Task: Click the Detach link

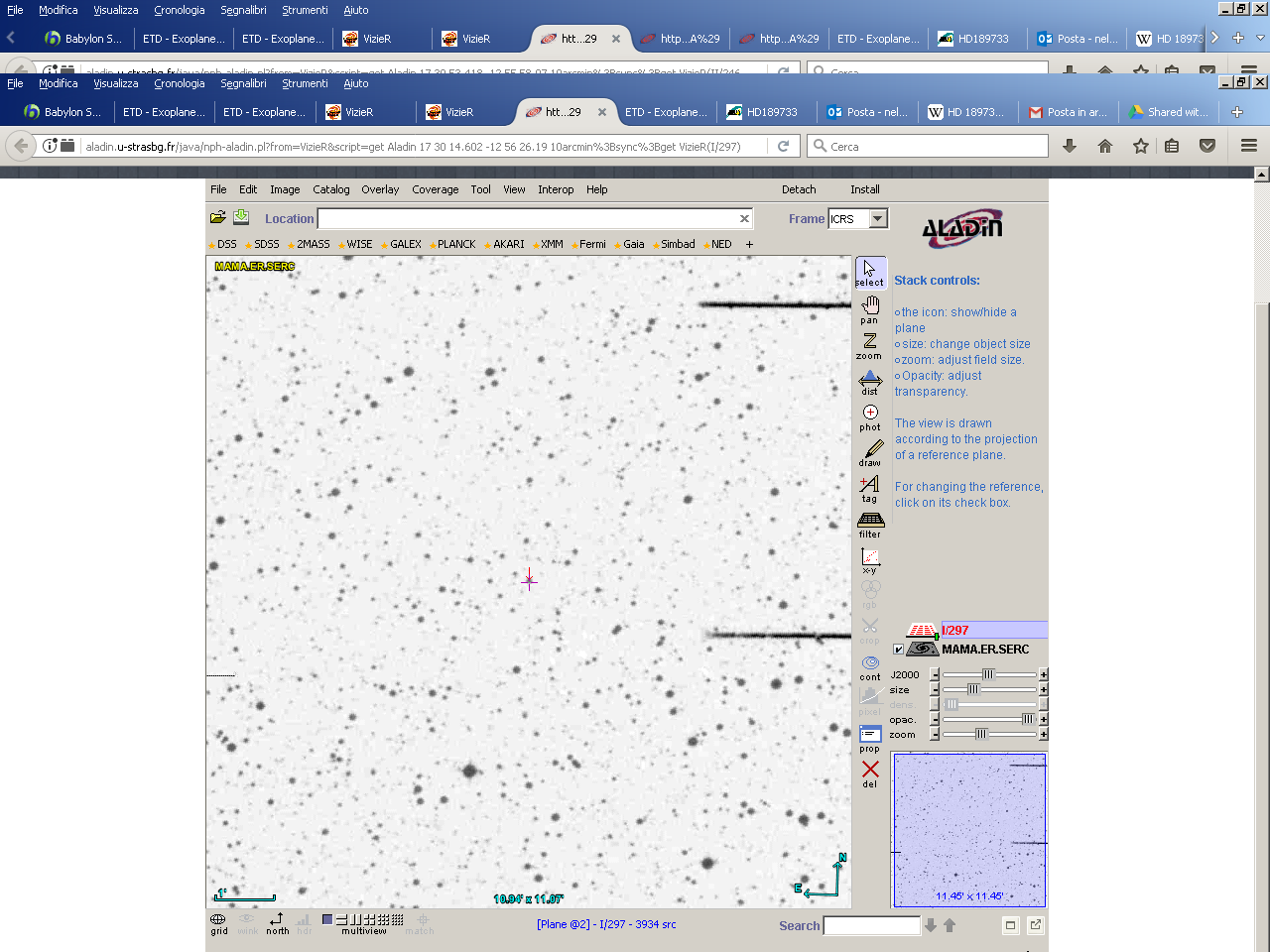Action: click(799, 189)
